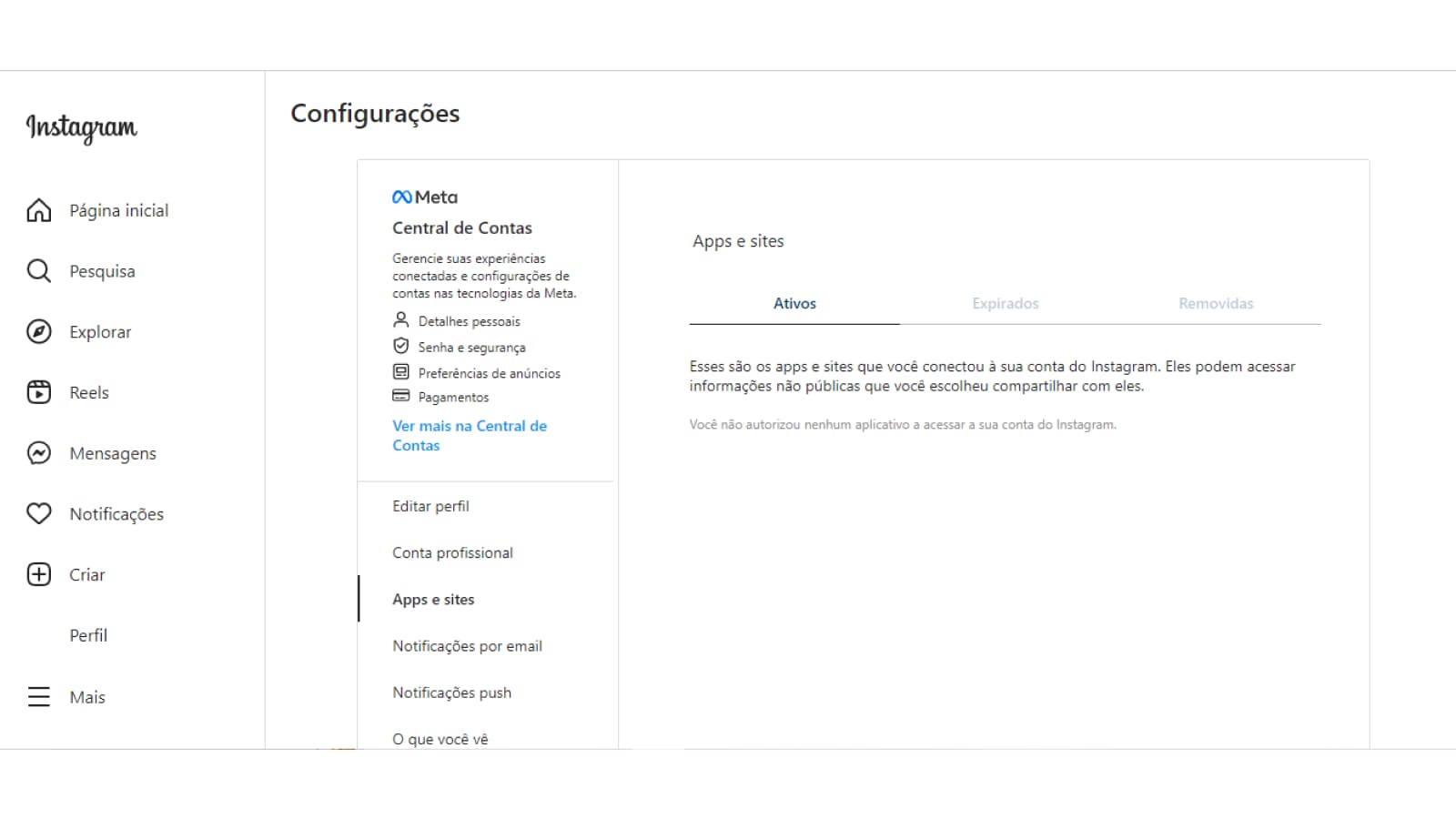
Task: Click the Criar label
Action: [87, 574]
